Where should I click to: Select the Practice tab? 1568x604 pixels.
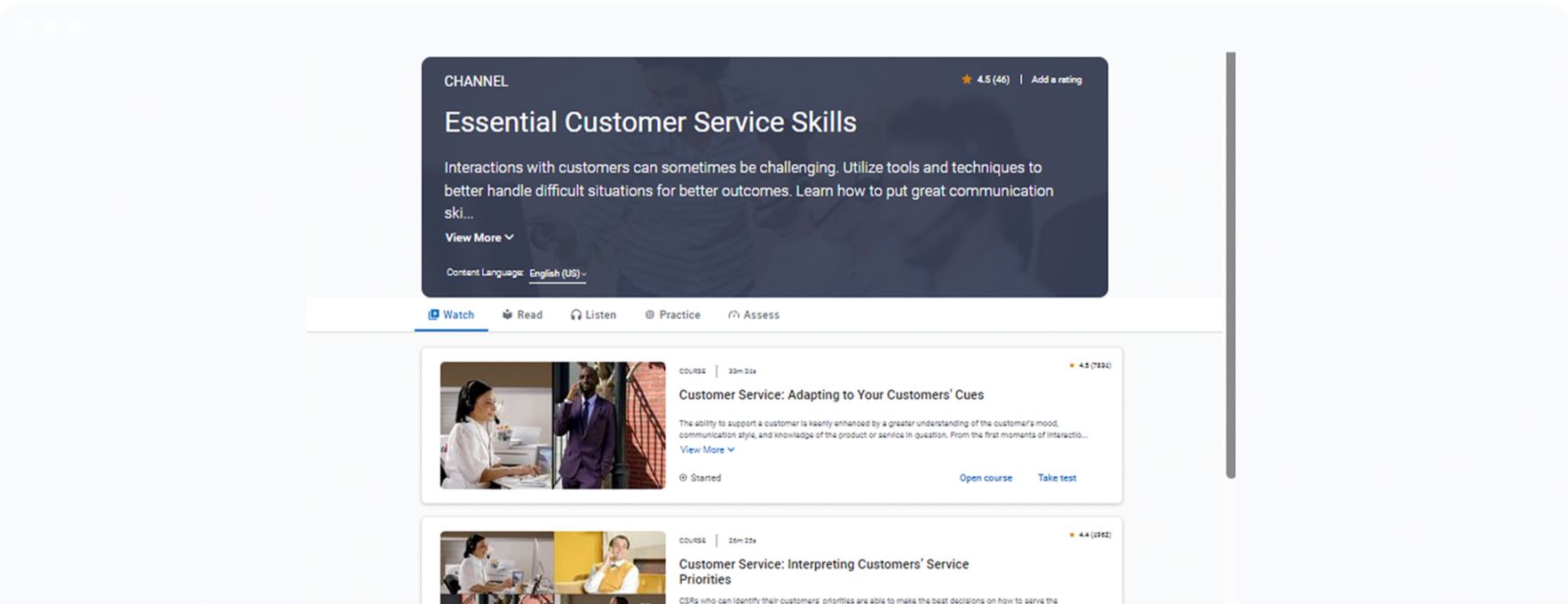point(679,314)
